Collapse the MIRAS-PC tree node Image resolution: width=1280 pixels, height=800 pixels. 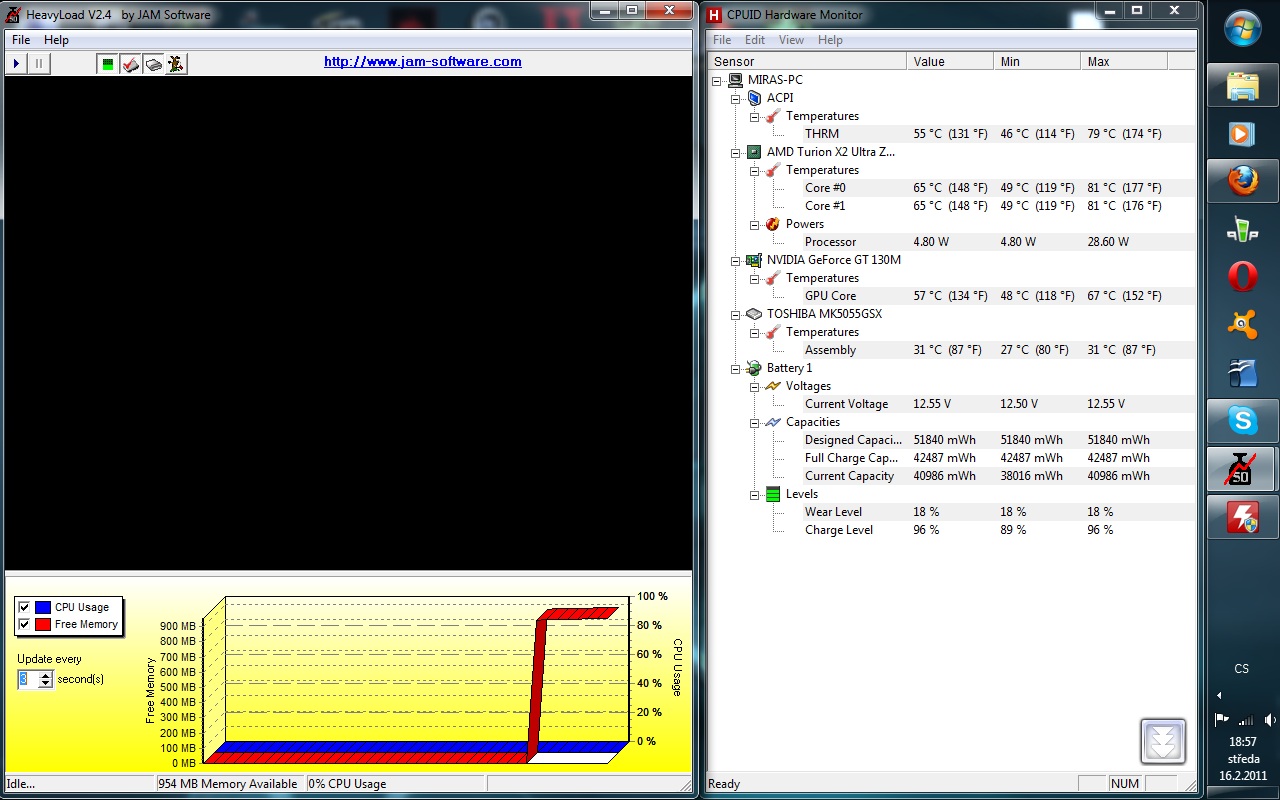pos(717,80)
